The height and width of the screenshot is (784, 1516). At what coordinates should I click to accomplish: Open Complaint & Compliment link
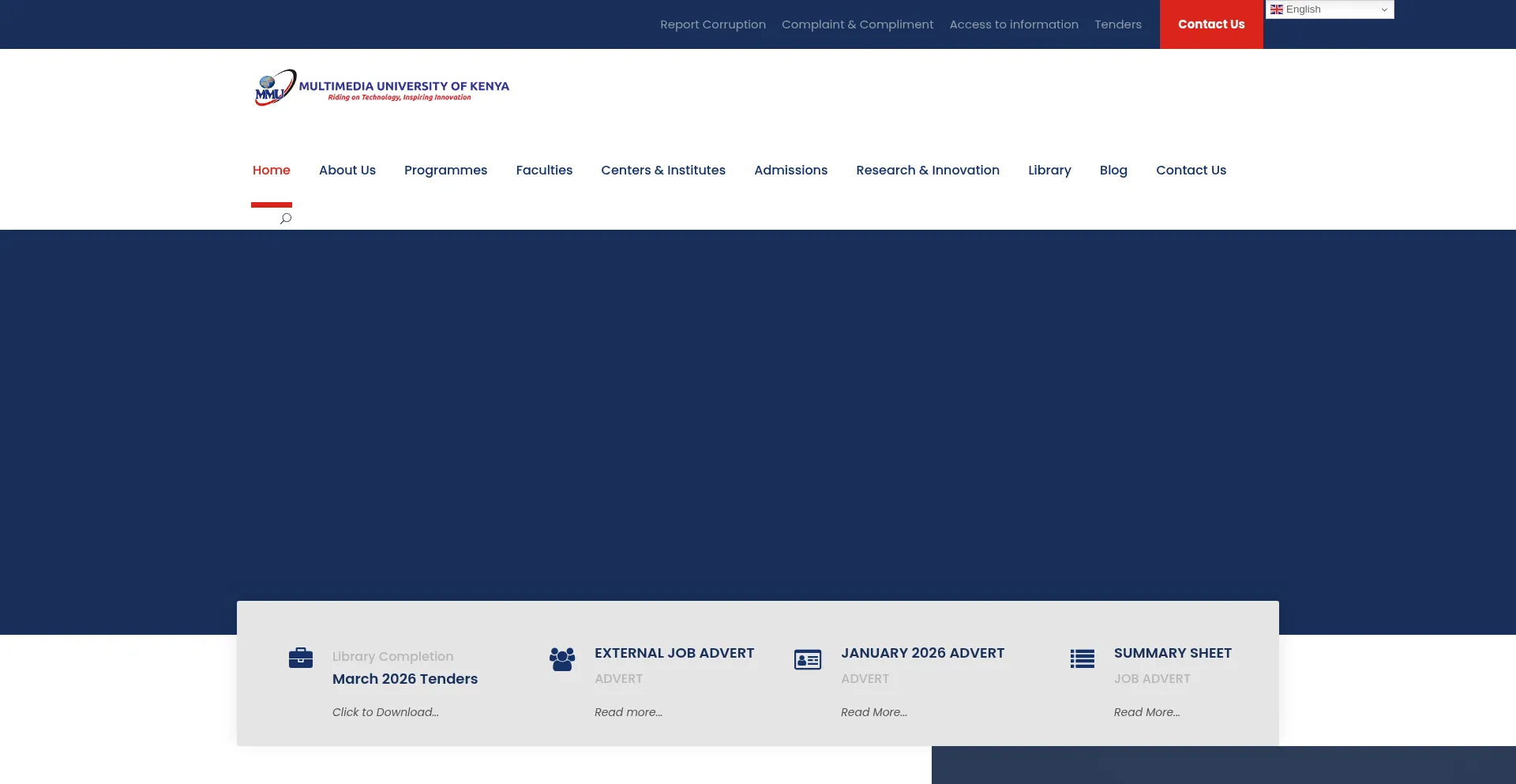[857, 24]
